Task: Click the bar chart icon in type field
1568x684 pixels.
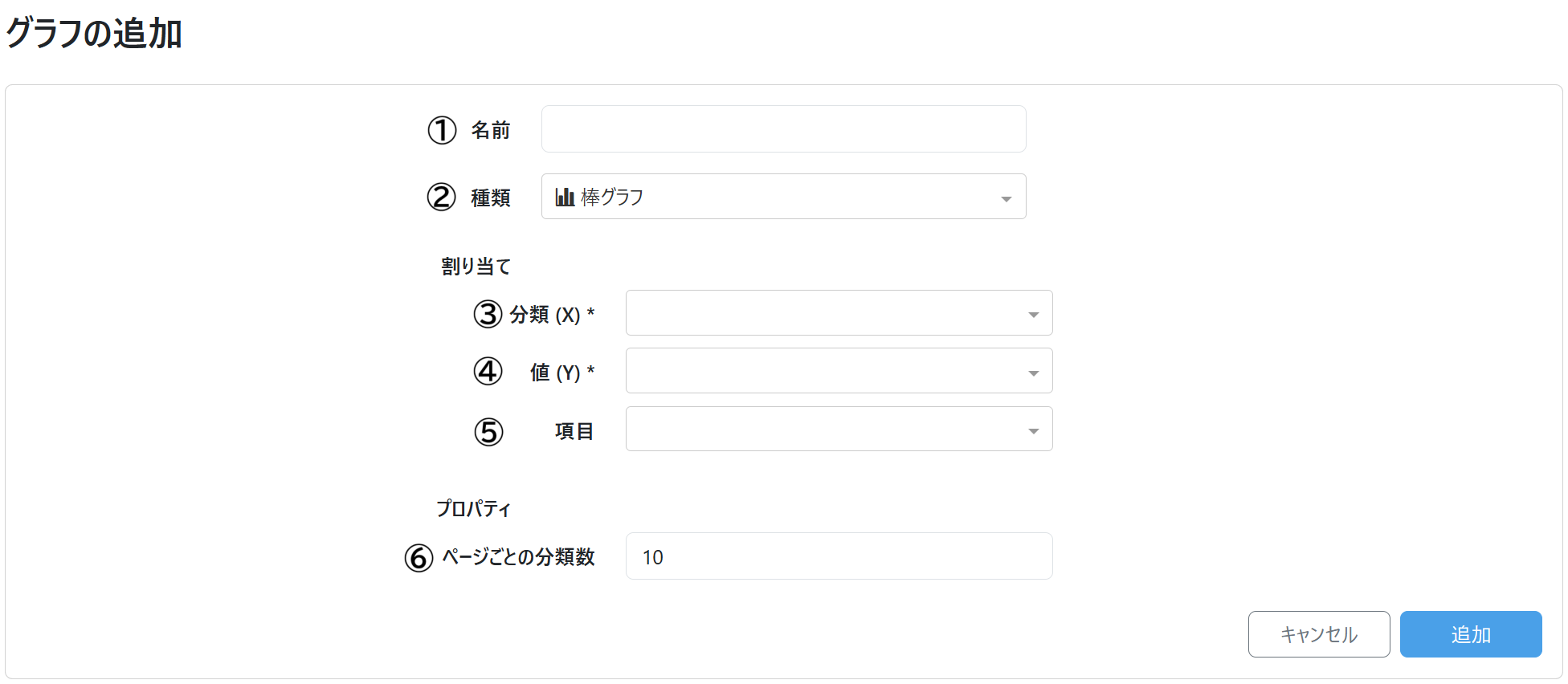Action: pyautogui.click(x=565, y=197)
